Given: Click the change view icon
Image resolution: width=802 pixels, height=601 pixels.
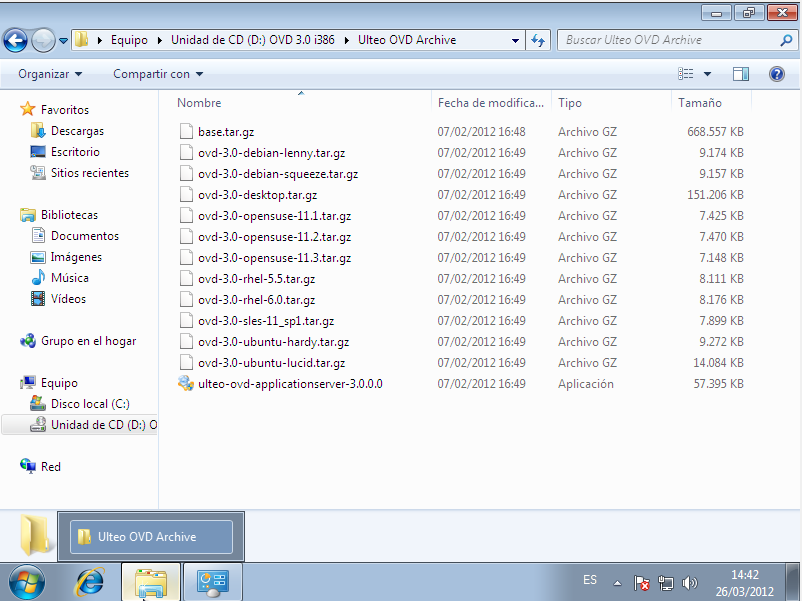Looking at the screenshot, I should point(686,74).
